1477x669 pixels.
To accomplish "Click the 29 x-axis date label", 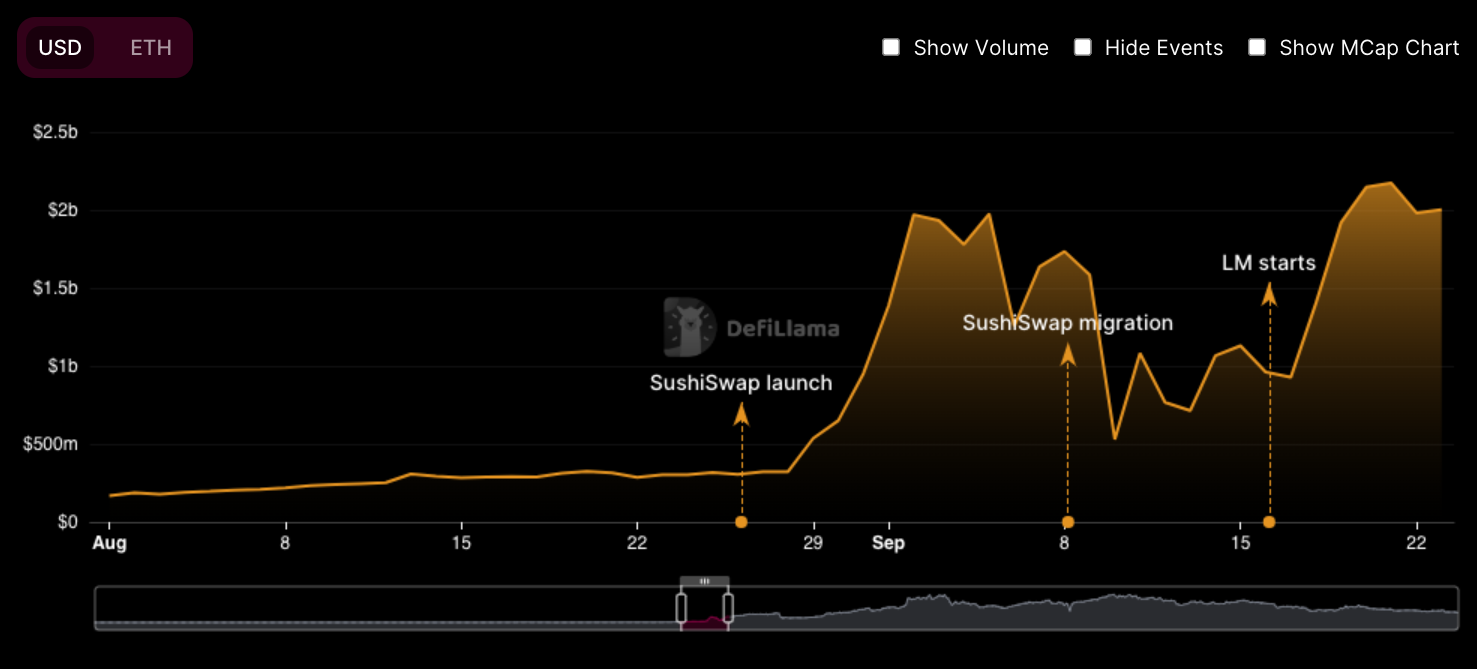I will pyautogui.click(x=813, y=543).
